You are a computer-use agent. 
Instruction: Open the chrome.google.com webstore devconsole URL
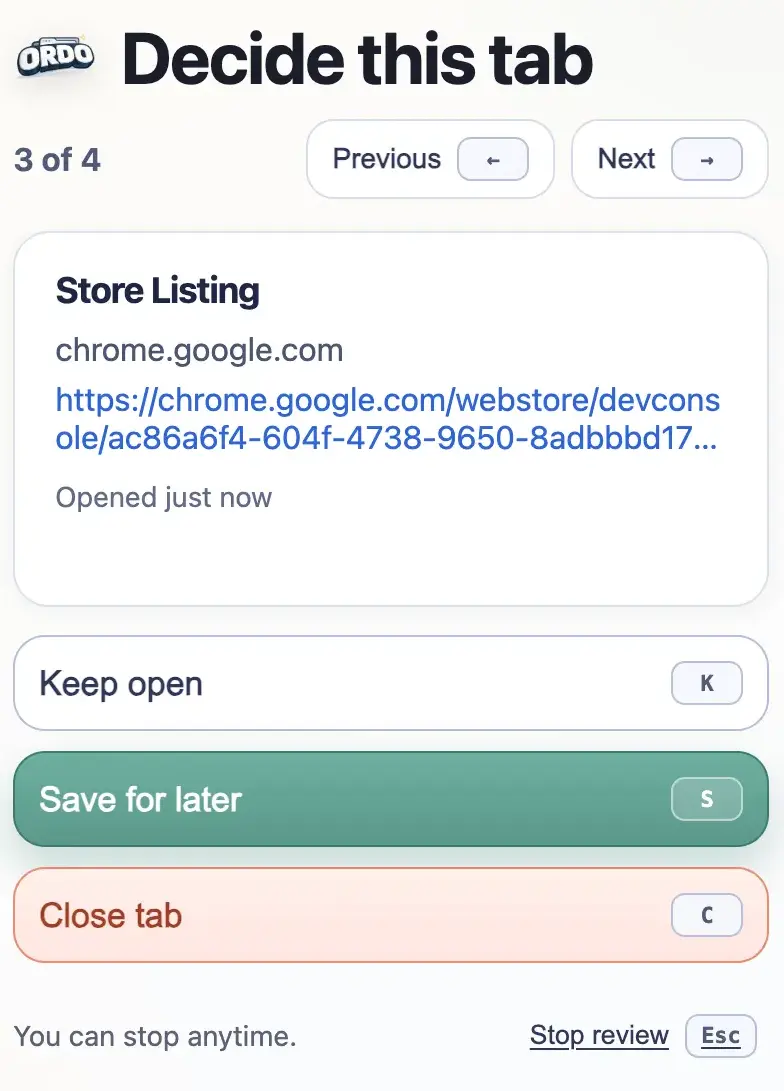387,420
